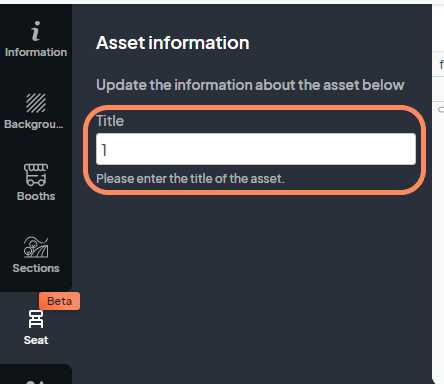
Task: Open the Information panel icon
Action: (36, 31)
